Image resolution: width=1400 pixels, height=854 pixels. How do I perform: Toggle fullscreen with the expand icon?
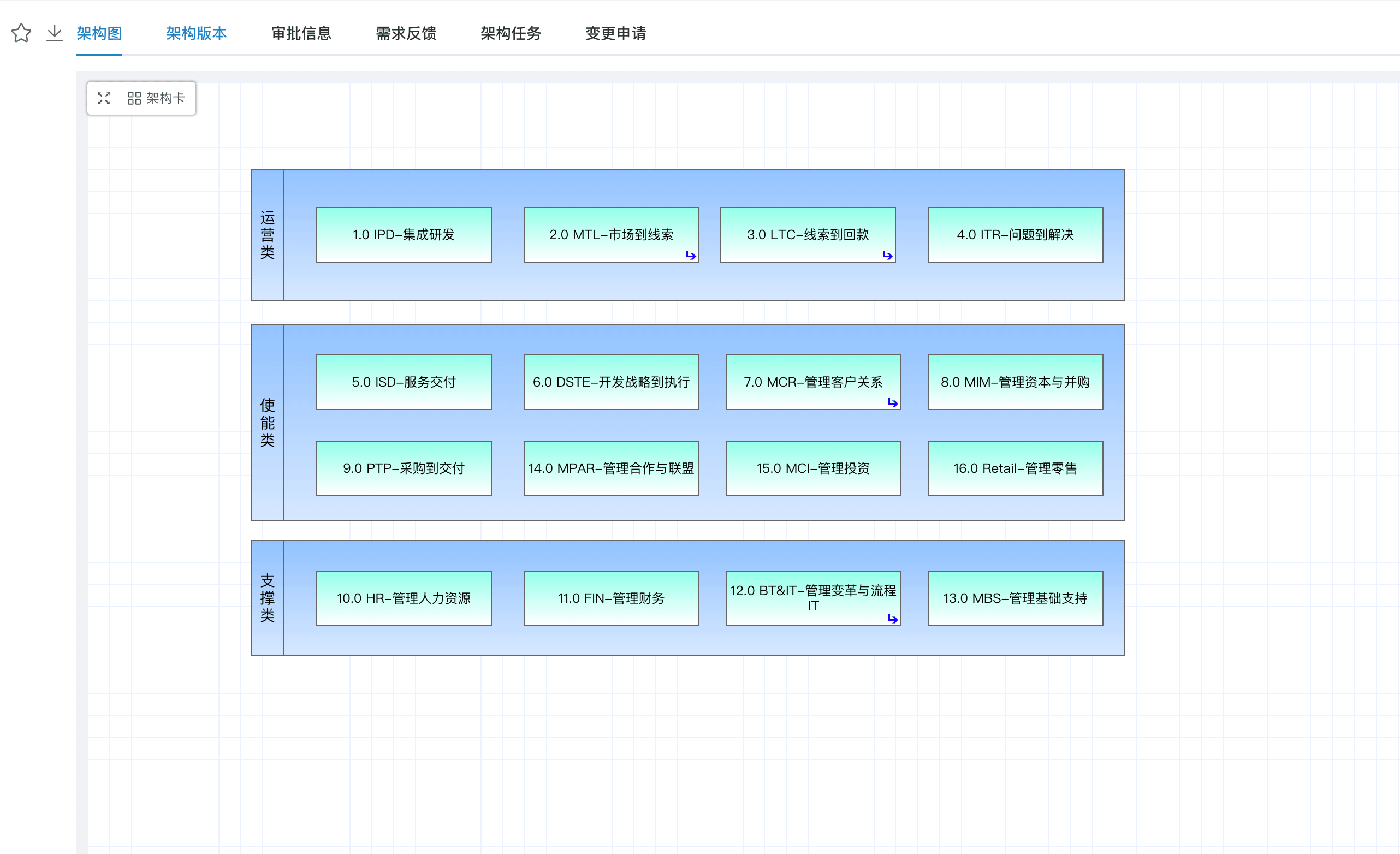(x=103, y=98)
